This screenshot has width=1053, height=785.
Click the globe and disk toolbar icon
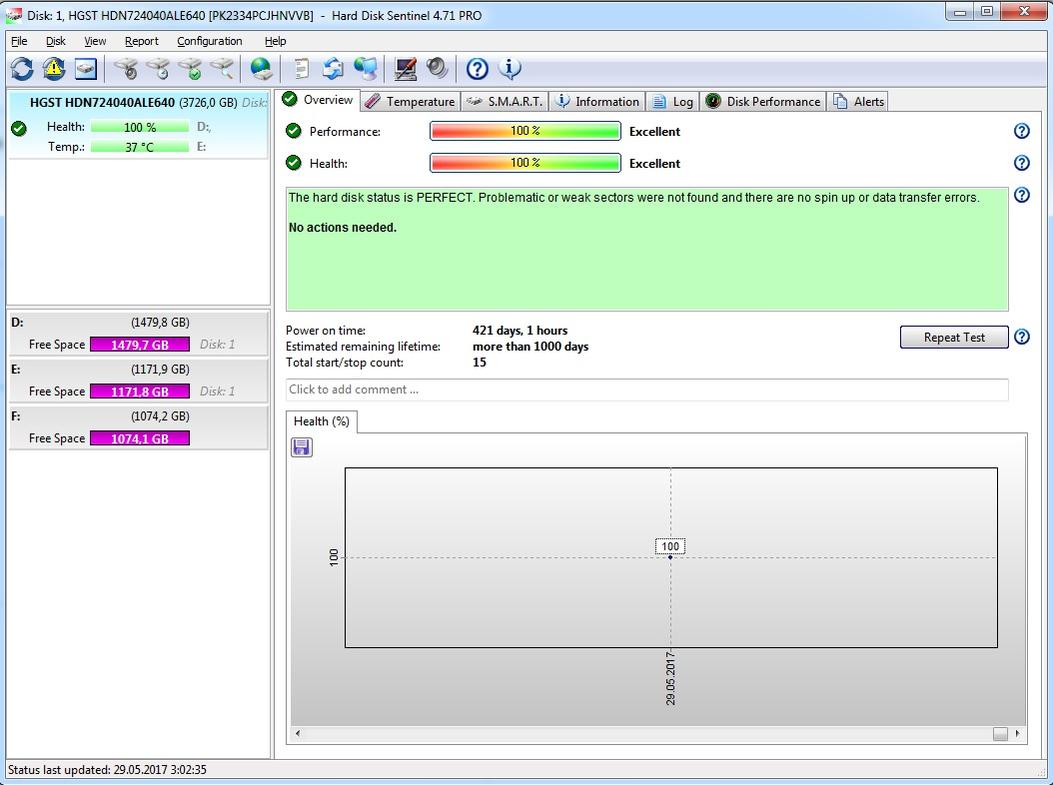pos(261,68)
